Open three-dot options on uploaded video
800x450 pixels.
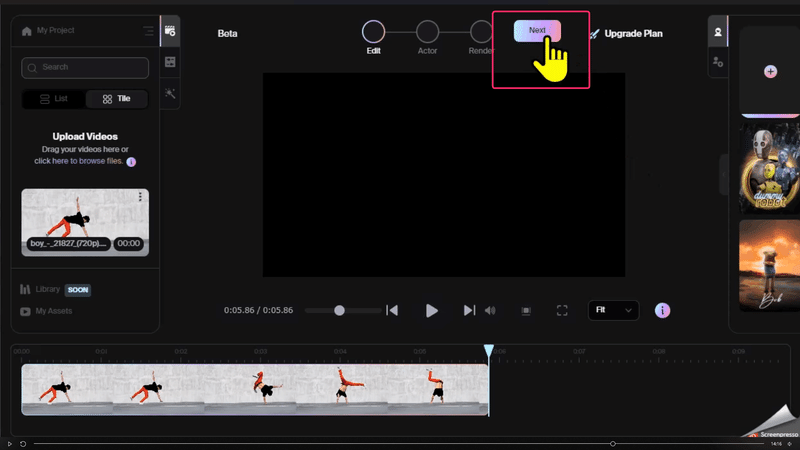(x=140, y=197)
